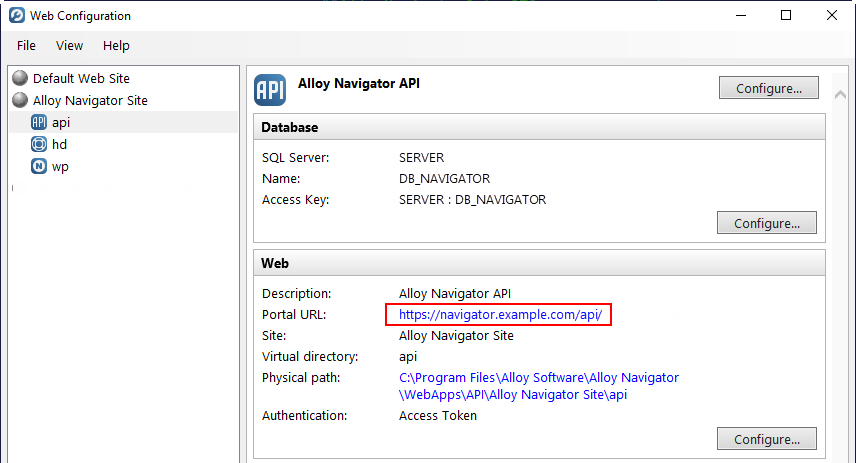Image resolution: width=856 pixels, height=463 pixels.
Task: Click the scroll up arrow of right panel
Action: pos(840,94)
